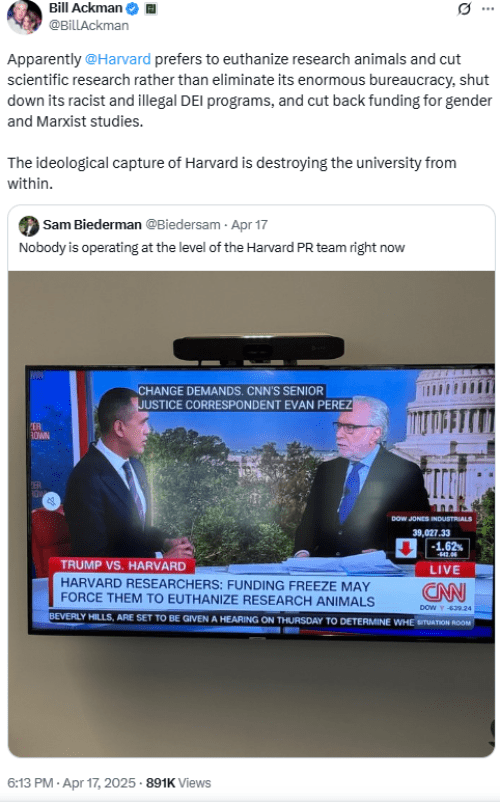Click the Bill Ackman display name
The image size is (500, 802).
click(x=85, y=8)
